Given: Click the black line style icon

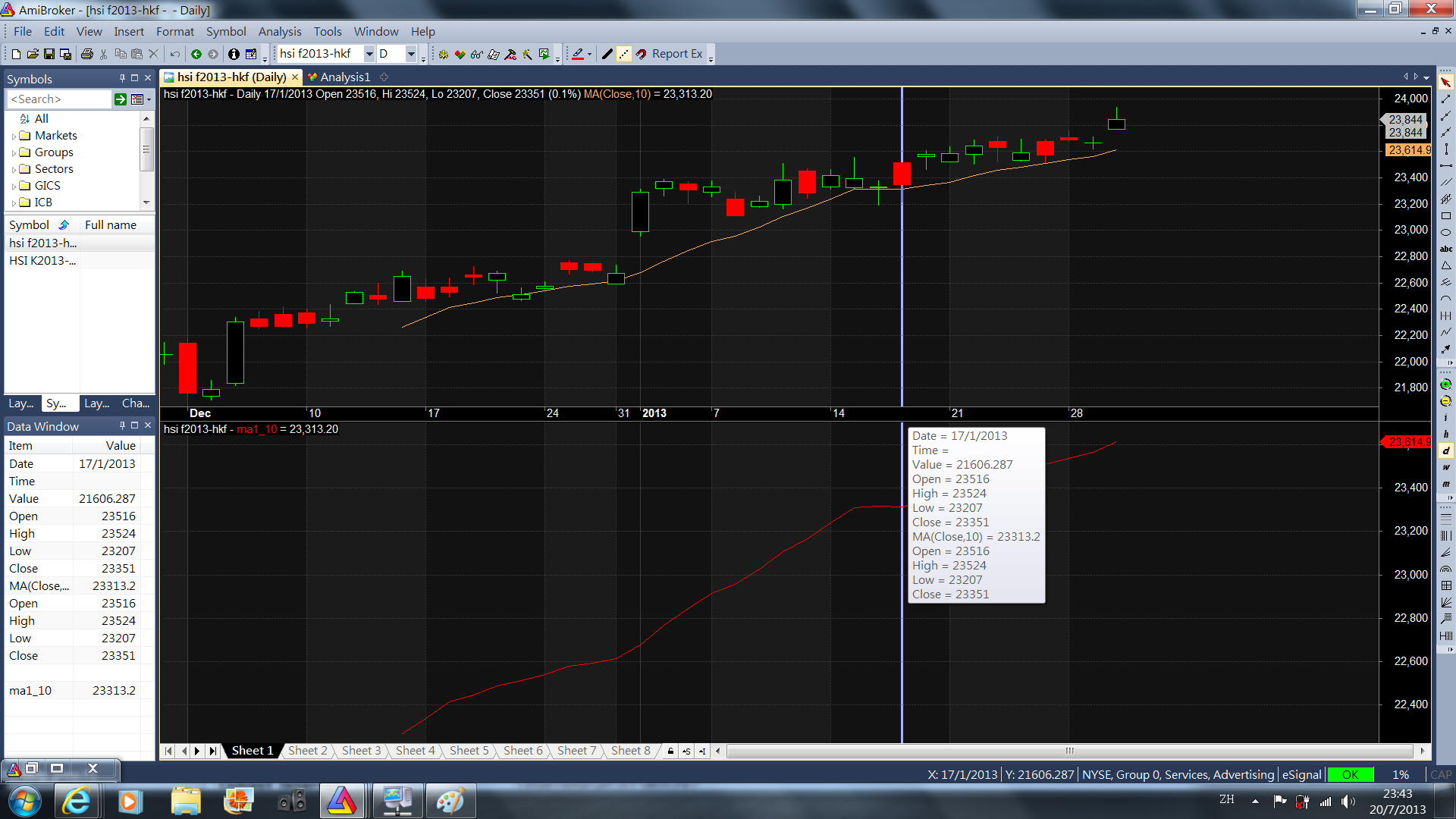Looking at the screenshot, I should [607, 54].
